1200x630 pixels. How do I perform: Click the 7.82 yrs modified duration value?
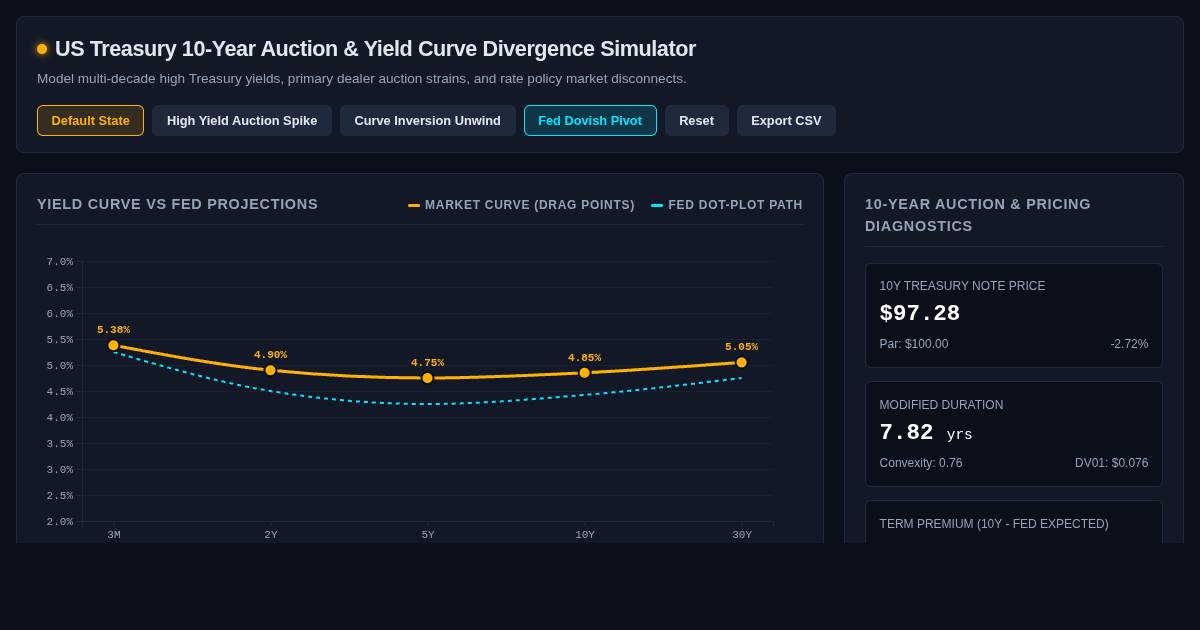(x=926, y=433)
